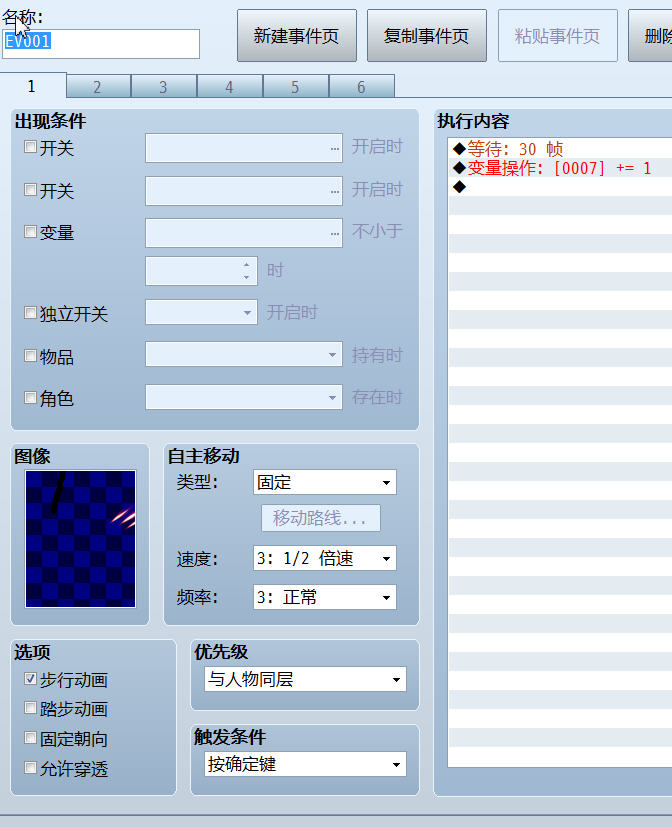Open the 优先级 与人物同层 dropdown
Viewport: 672px width, 827px height.
pyautogui.click(x=305, y=679)
